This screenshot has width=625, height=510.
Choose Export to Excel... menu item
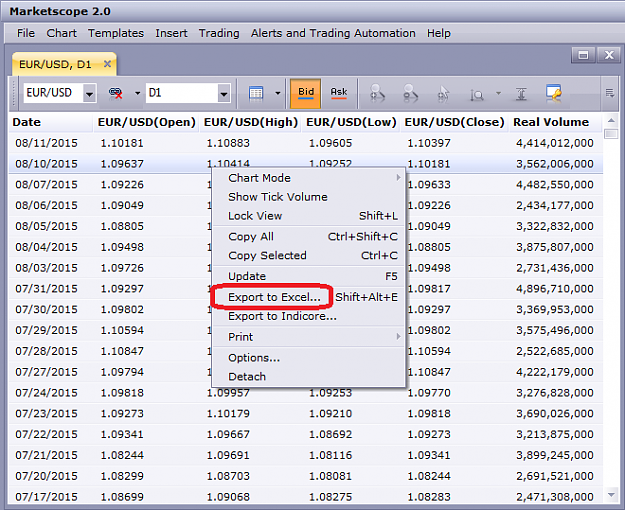pyautogui.click(x=309, y=297)
